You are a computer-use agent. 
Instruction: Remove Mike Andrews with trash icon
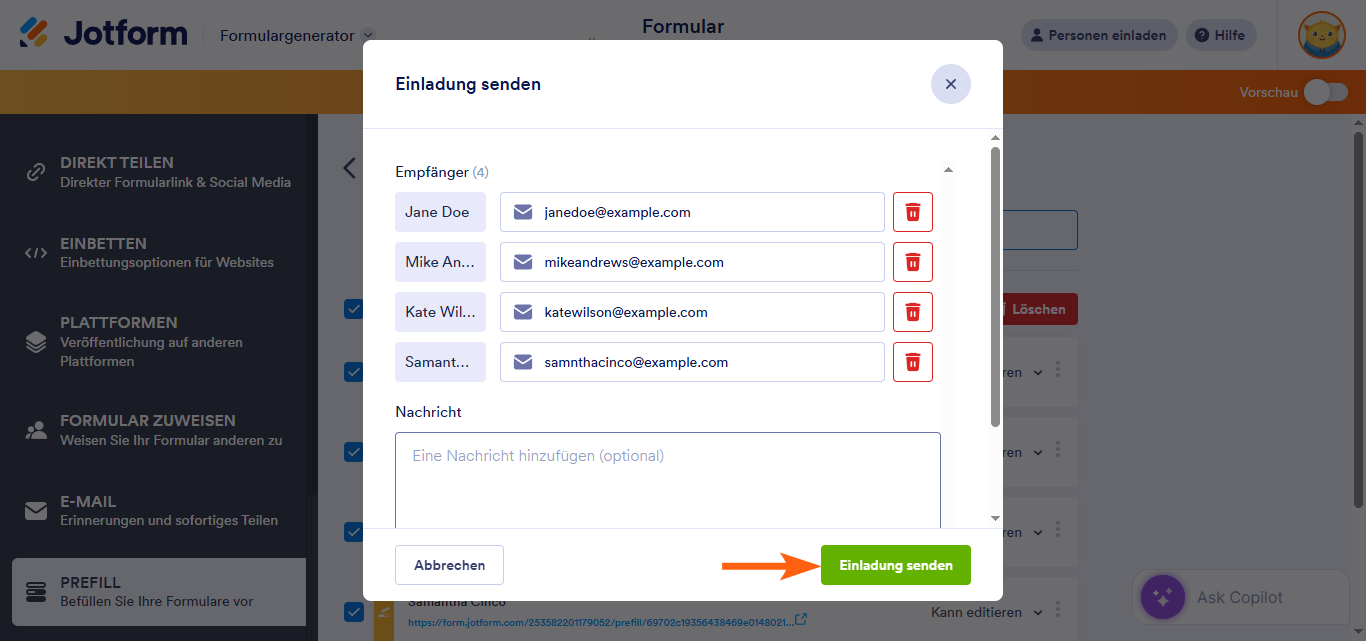pyautogui.click(x=912, y=262)
